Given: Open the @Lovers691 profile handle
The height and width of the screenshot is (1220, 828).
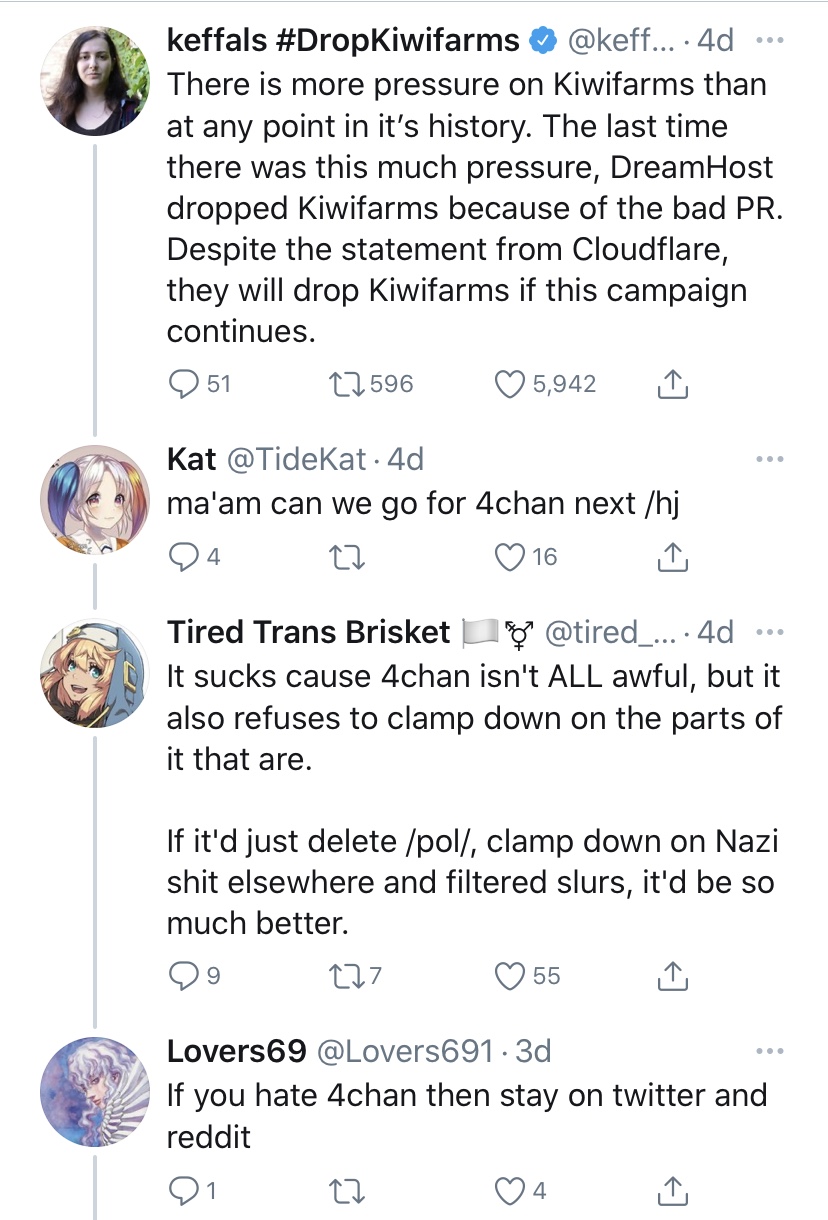Looking at the screenshot, I should coord(404,1051).
